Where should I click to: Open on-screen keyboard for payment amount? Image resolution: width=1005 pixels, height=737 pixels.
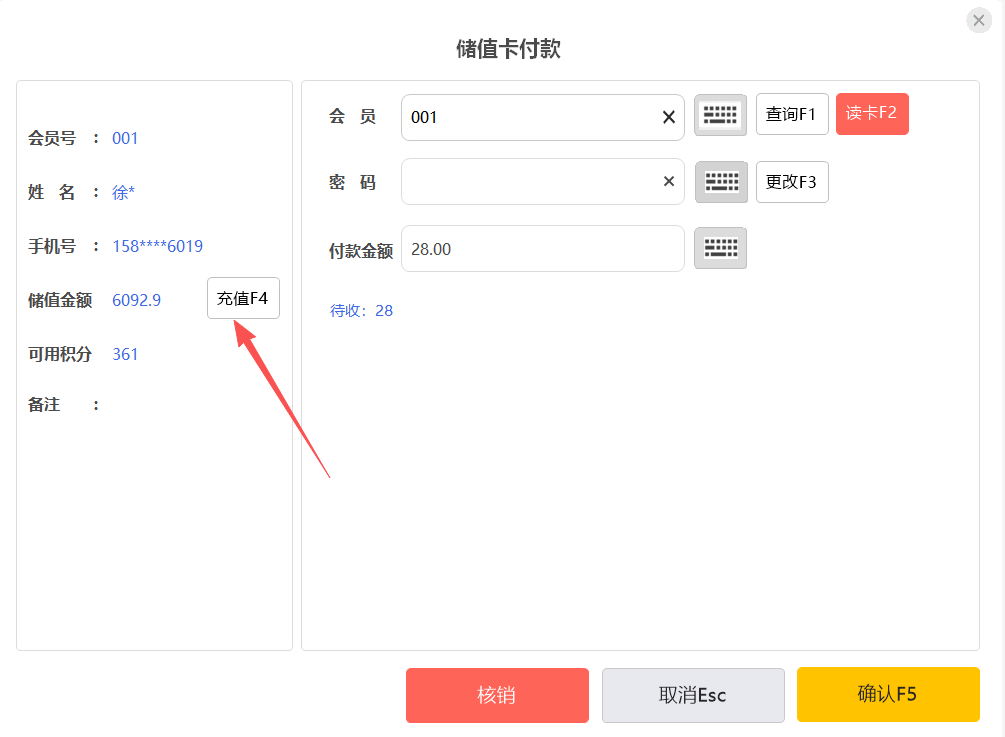point(720,248)
